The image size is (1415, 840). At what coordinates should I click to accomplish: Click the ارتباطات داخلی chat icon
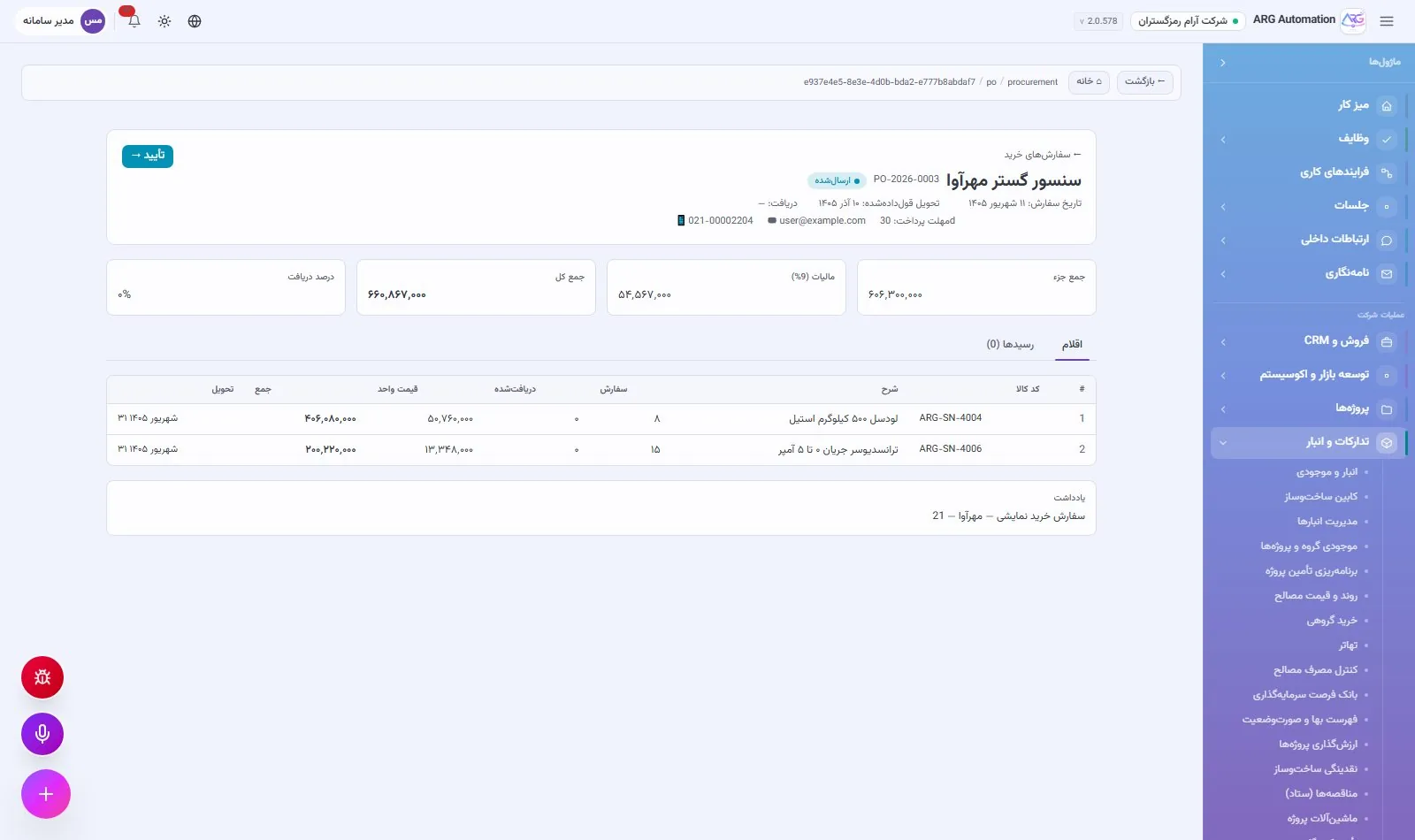tap(1387, 240)
